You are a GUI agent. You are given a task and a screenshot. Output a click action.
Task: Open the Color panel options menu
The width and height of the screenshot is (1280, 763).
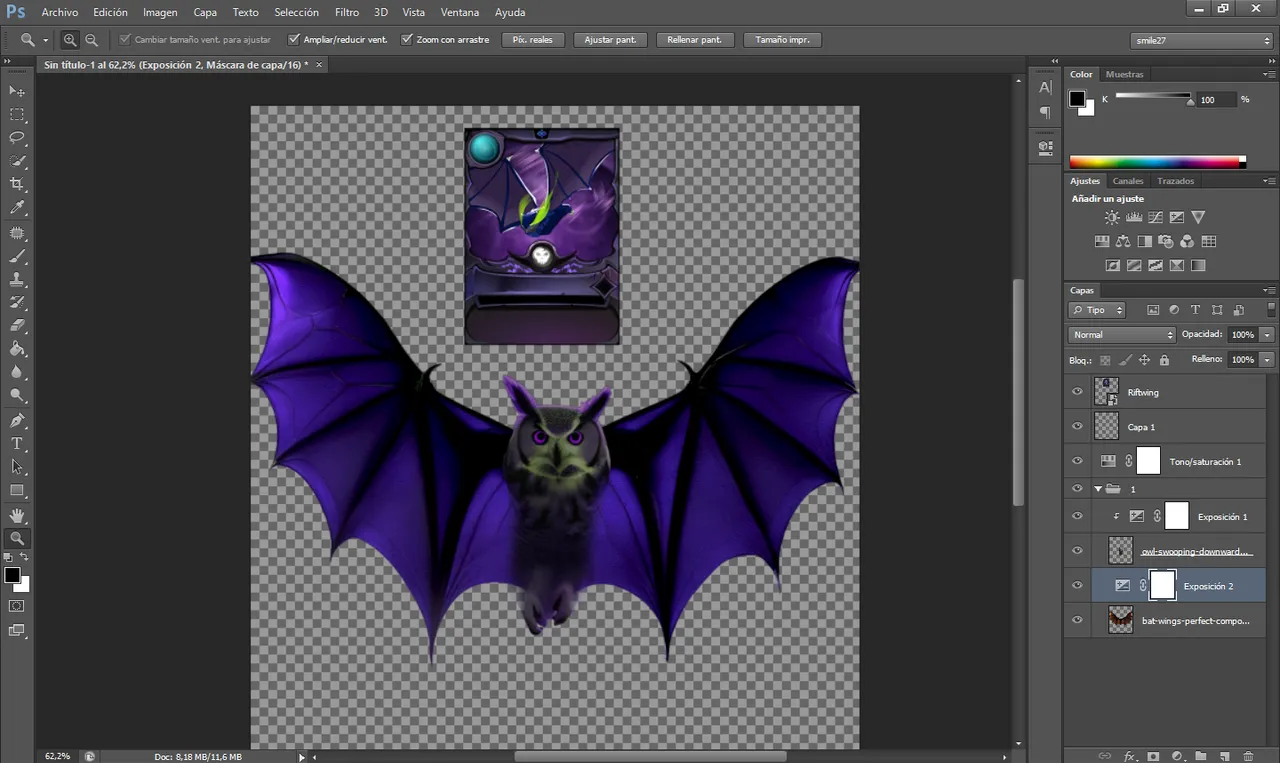(x=1269, y=74)
